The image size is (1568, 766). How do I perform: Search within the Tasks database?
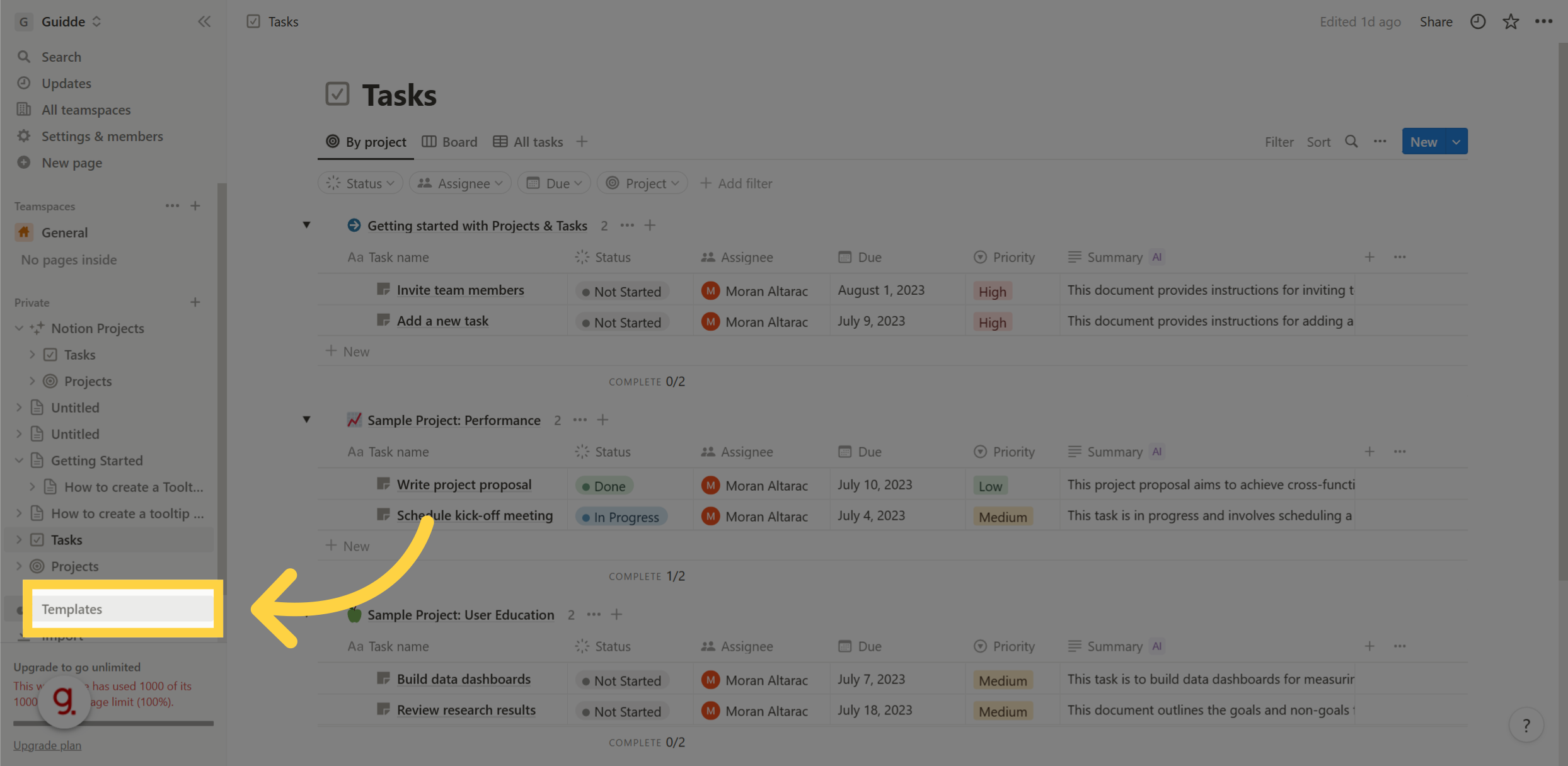point(1351,142)
